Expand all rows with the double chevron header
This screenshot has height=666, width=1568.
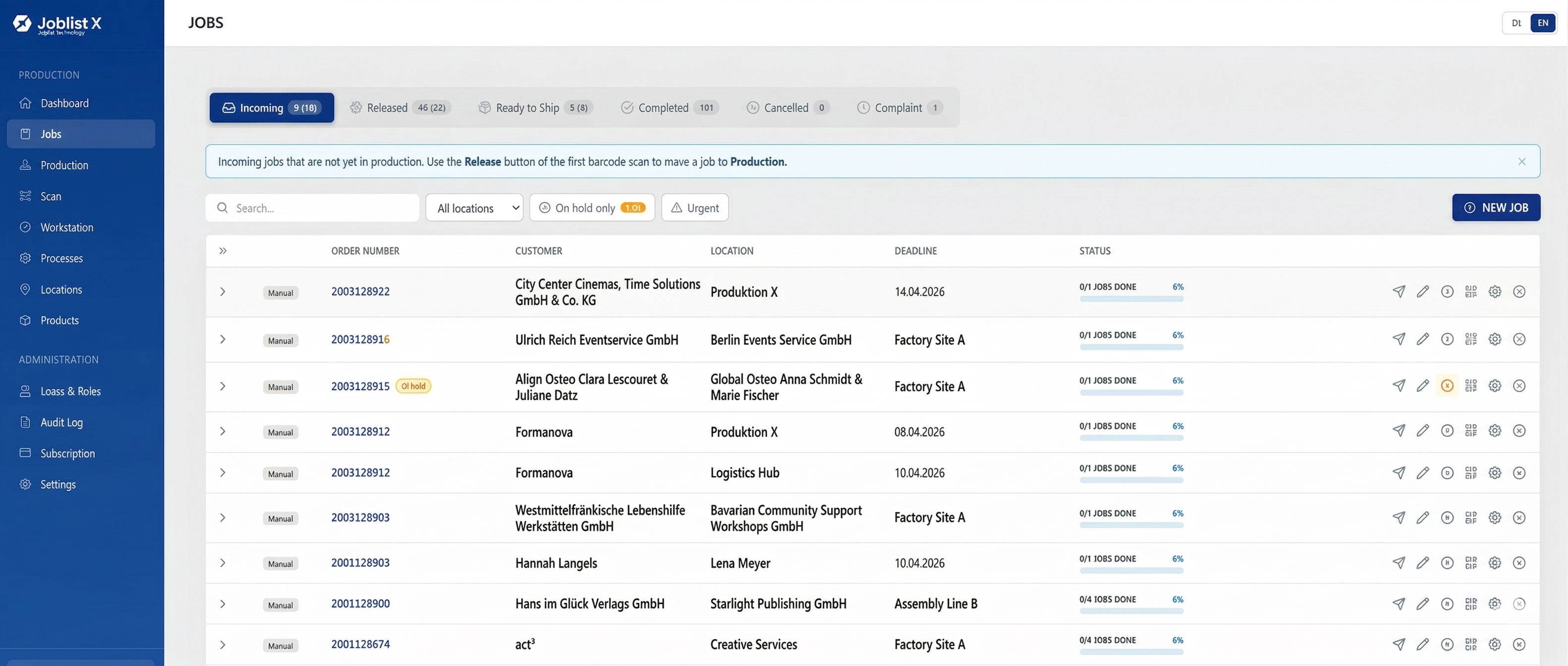click(223, 251)
